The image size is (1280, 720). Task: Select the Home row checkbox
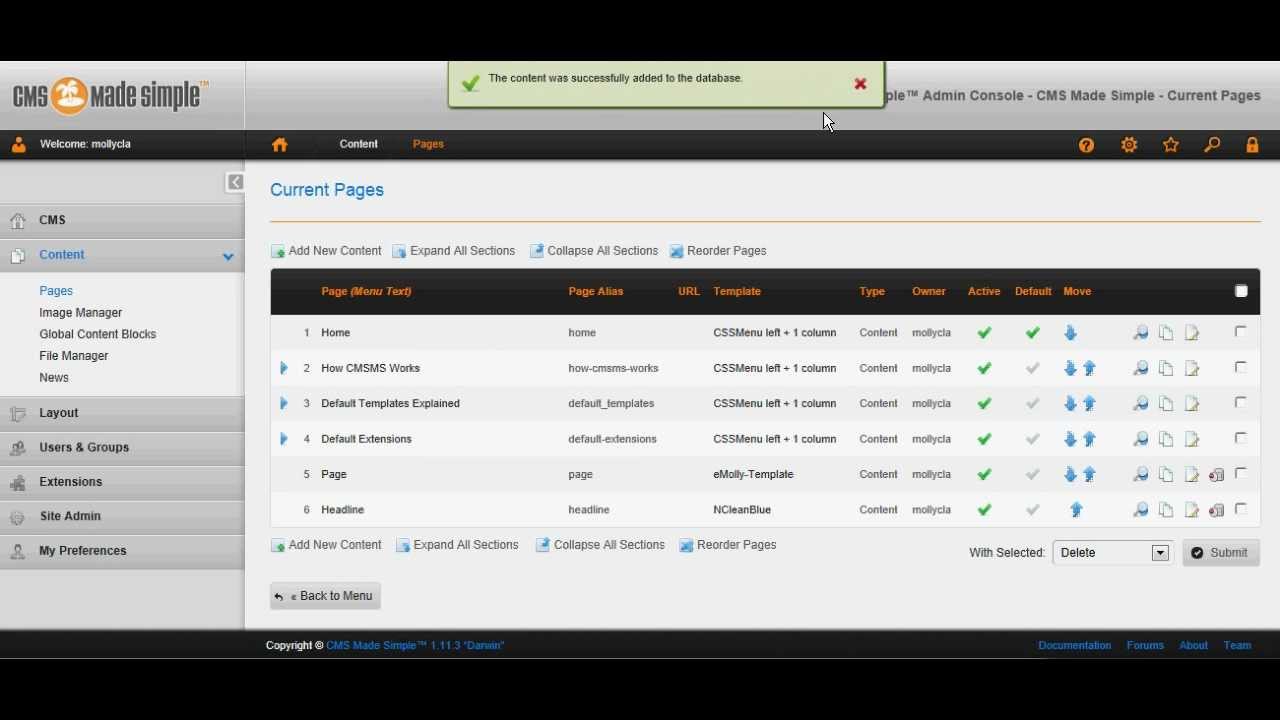pos(1241,331)
